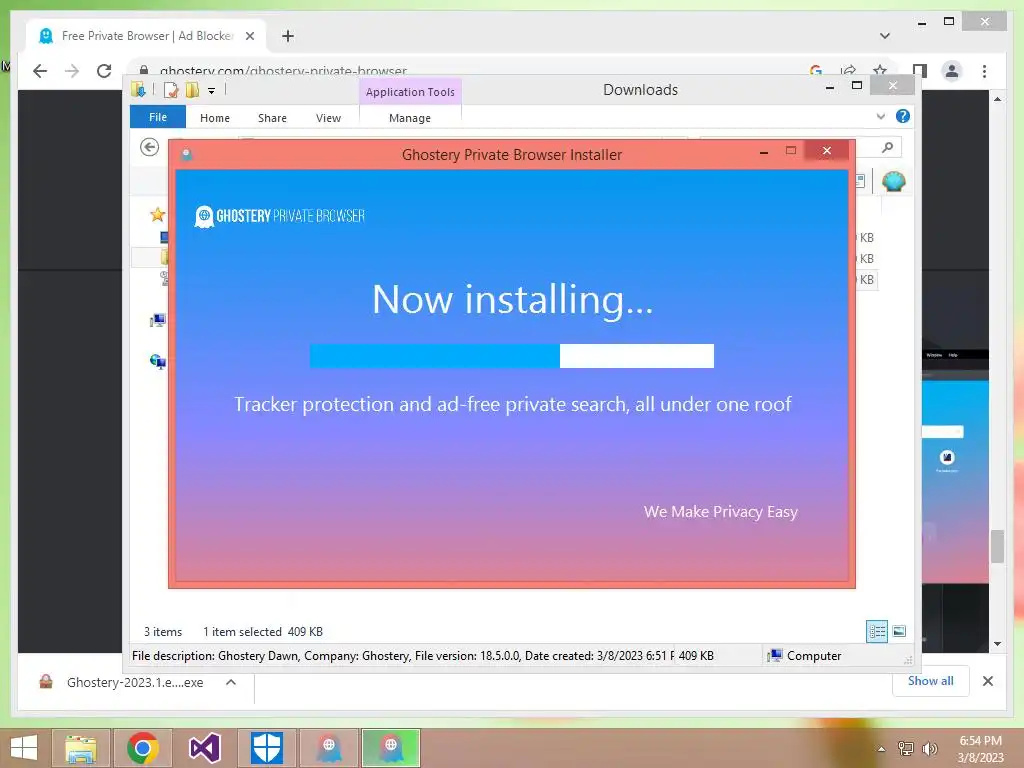
Task: Show hidden tray icons arrow
Action: click(x=882, y=748)
